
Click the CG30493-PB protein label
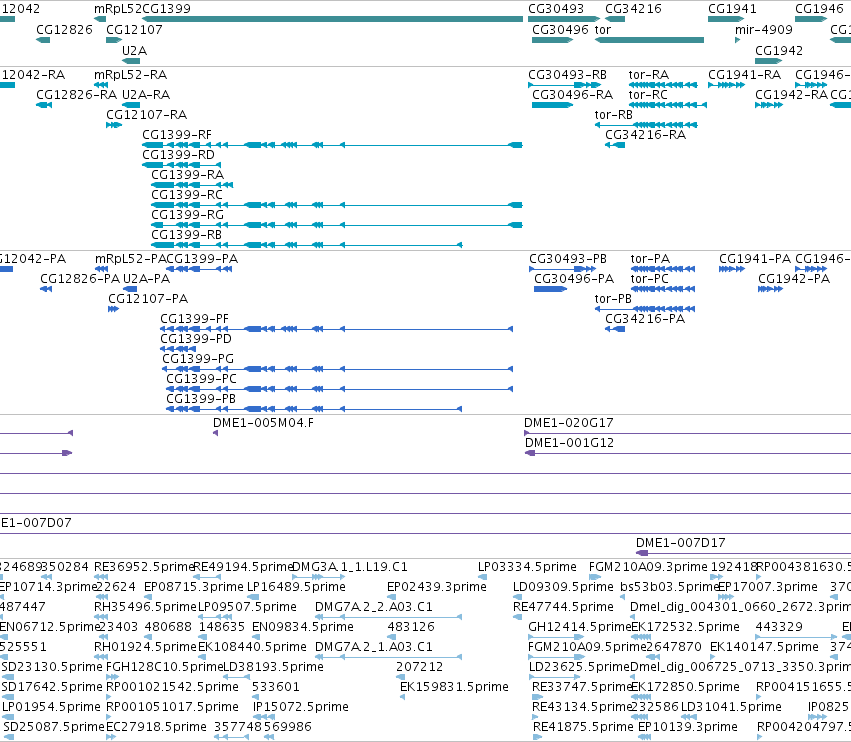568,259
